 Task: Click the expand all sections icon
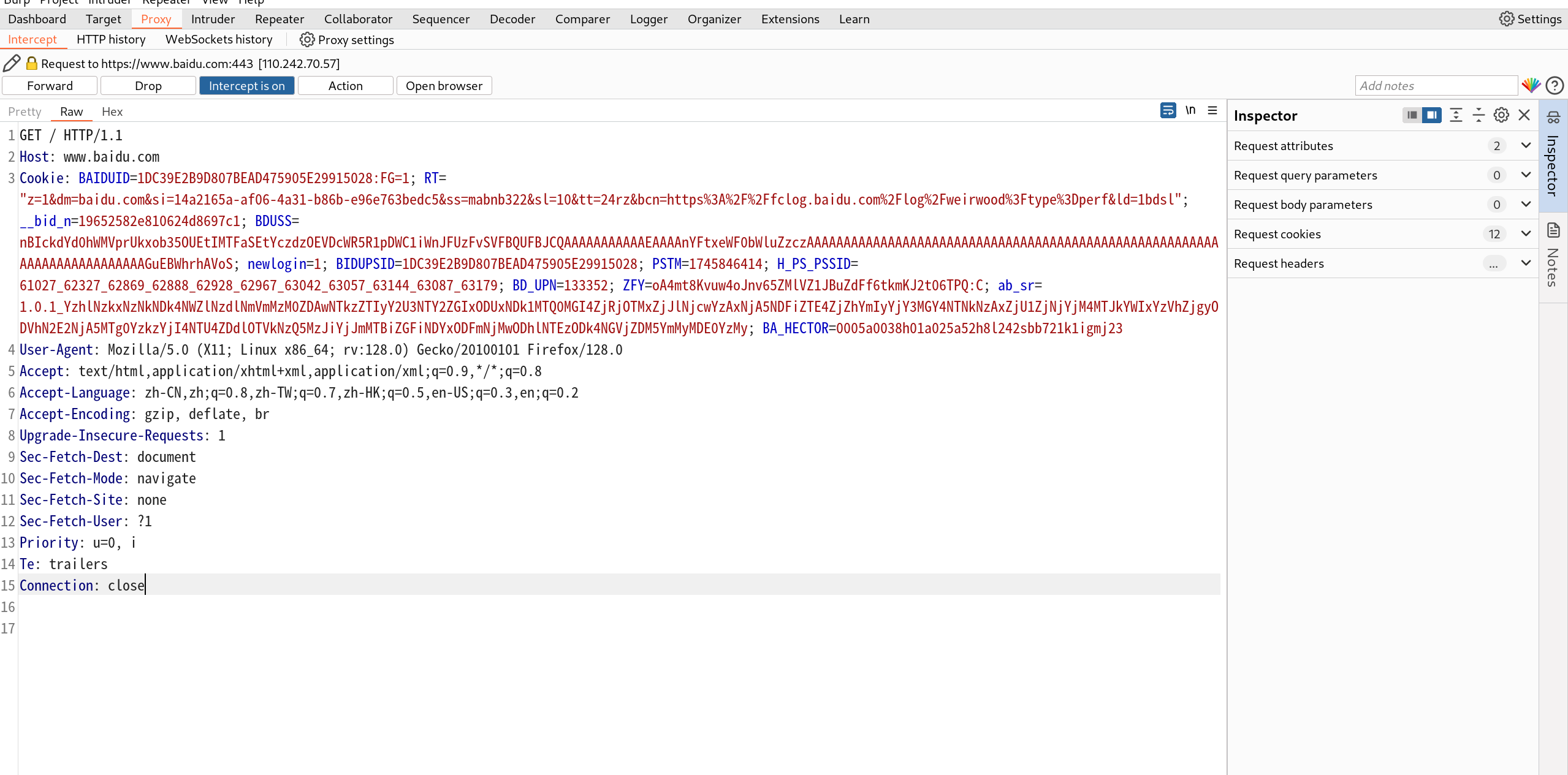(x=1456, y=115)
